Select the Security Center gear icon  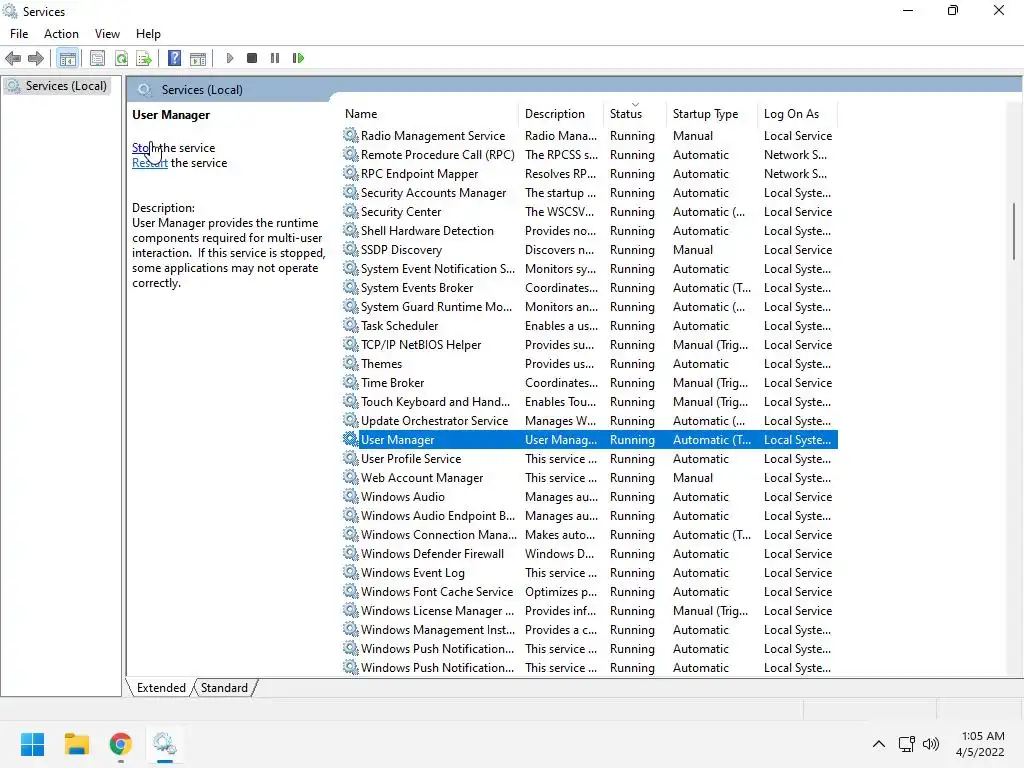(x=351, y=212)
